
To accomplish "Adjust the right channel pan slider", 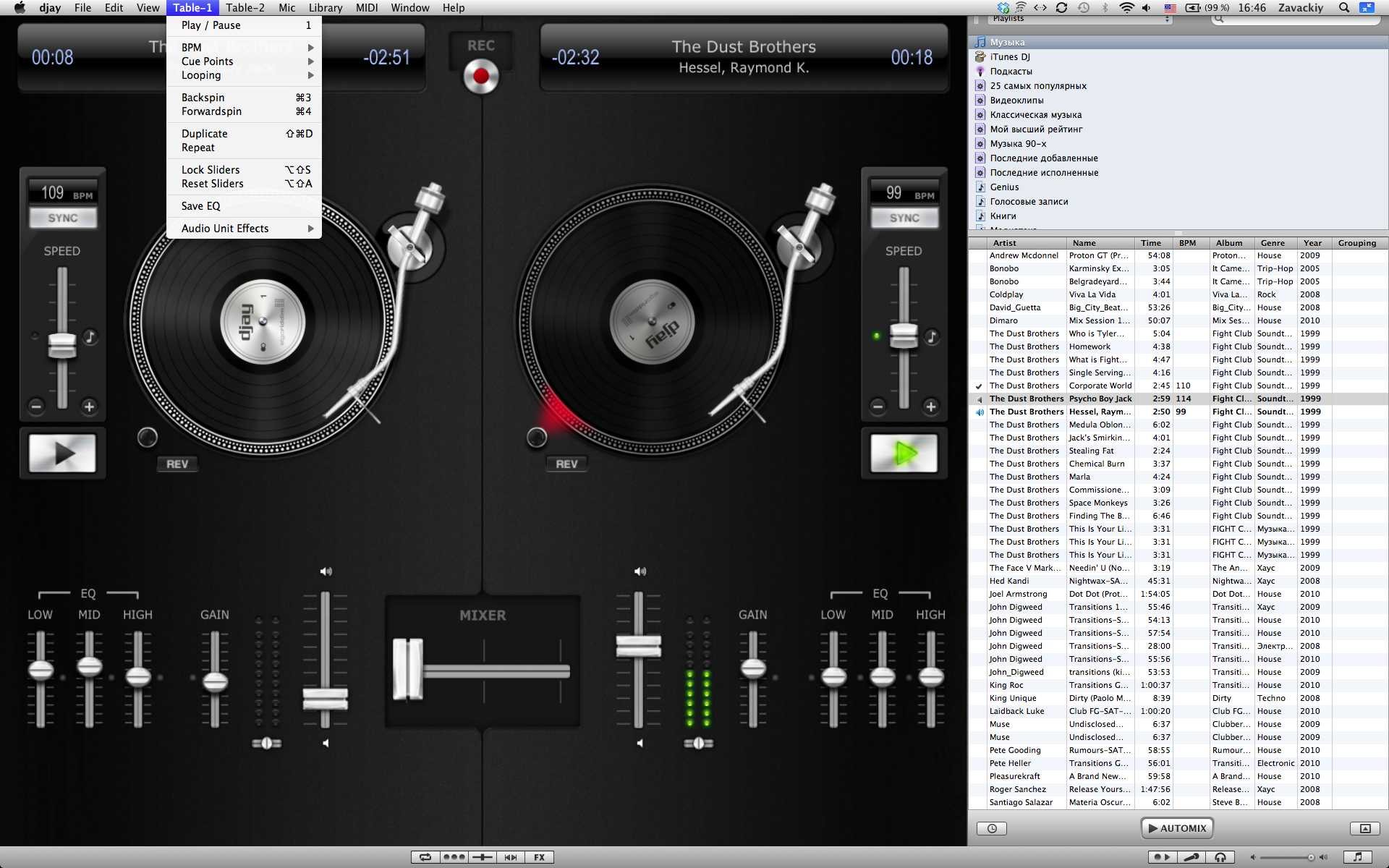I will pyautogui.click(x=698, y=743).
